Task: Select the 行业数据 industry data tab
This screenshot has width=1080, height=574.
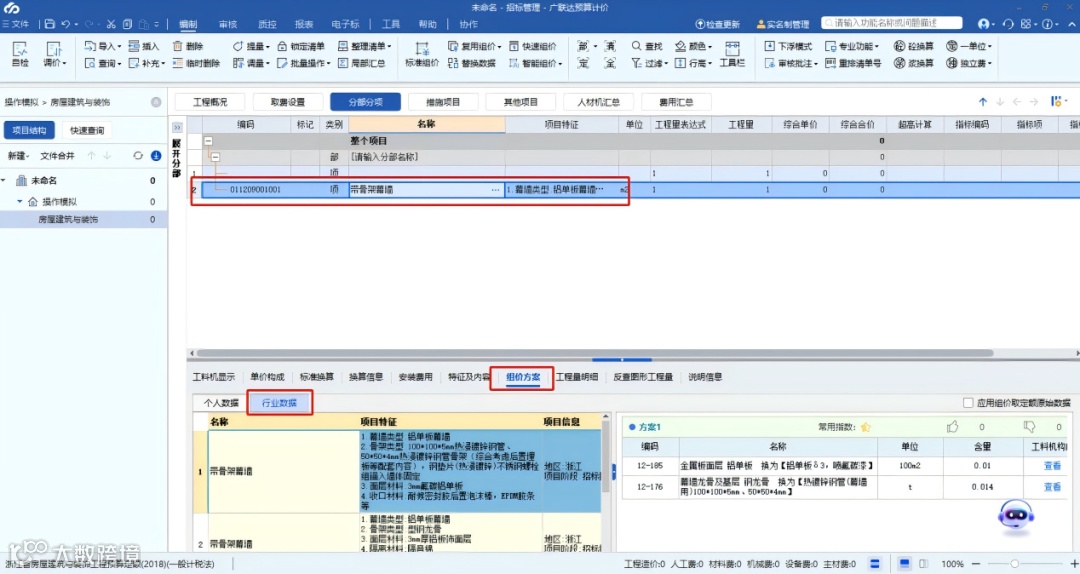Action: 279,402
